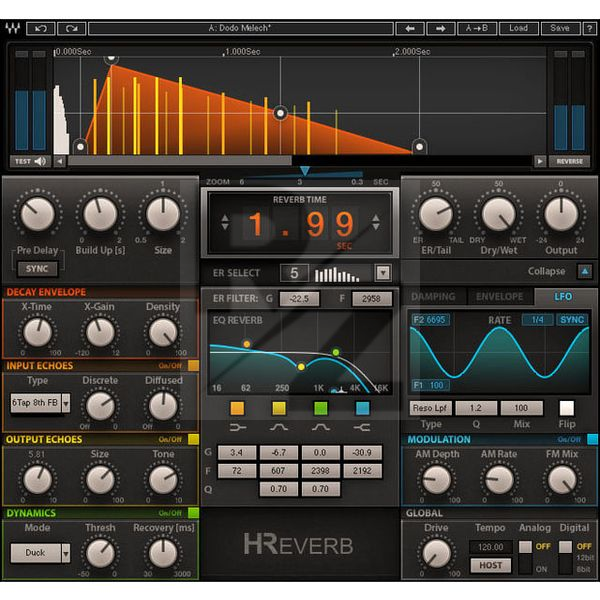
Task: Click the zoom slider triangle marker
Action: click(x=305, y=171)
